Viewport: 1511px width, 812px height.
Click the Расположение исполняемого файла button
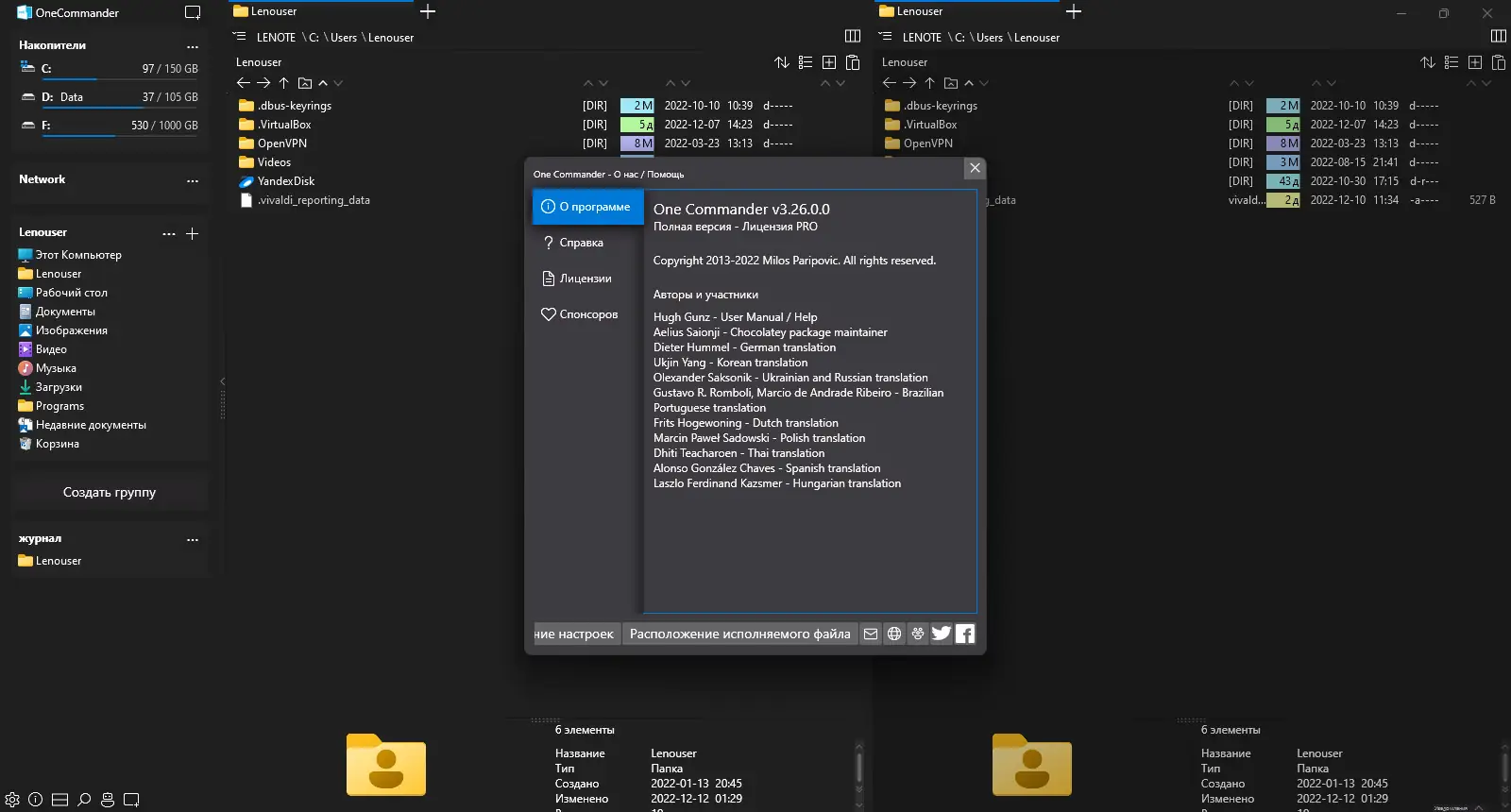[740, 634]
